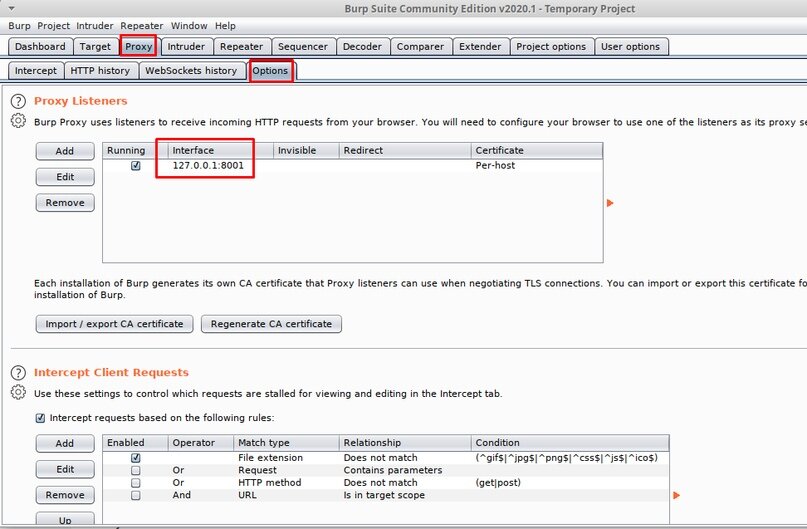The height and width of the screenshot is (529, 807).
Task: Add a new intercept request rule
Action: point(65,443)
